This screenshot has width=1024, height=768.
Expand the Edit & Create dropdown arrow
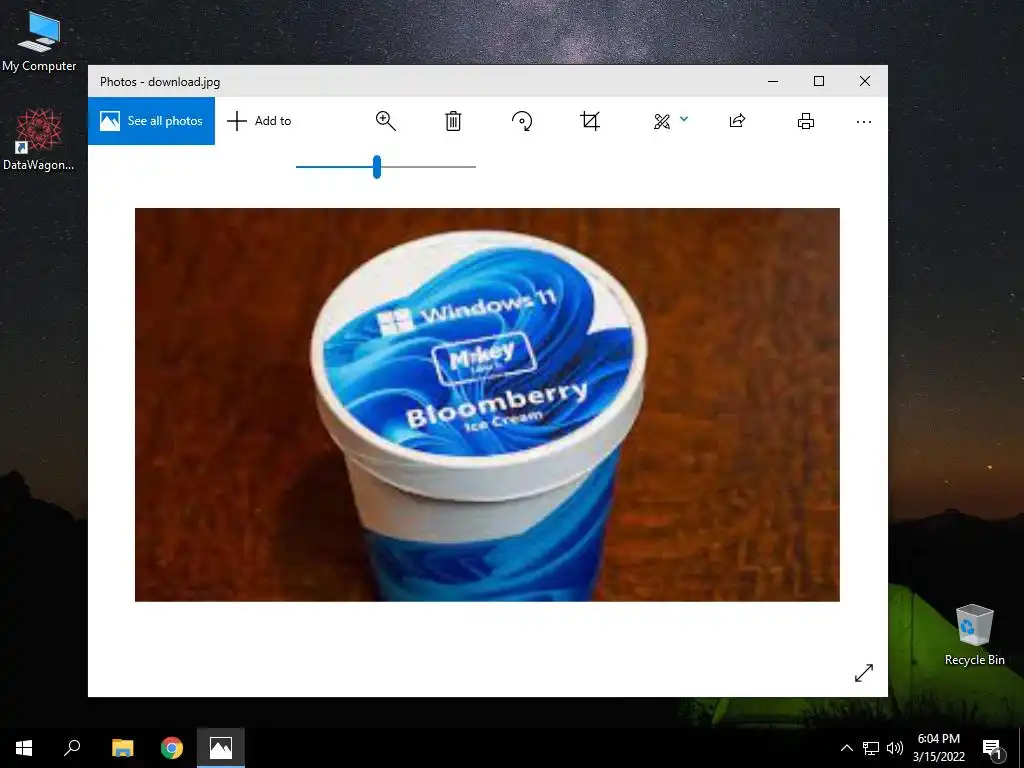pos(684,119)
